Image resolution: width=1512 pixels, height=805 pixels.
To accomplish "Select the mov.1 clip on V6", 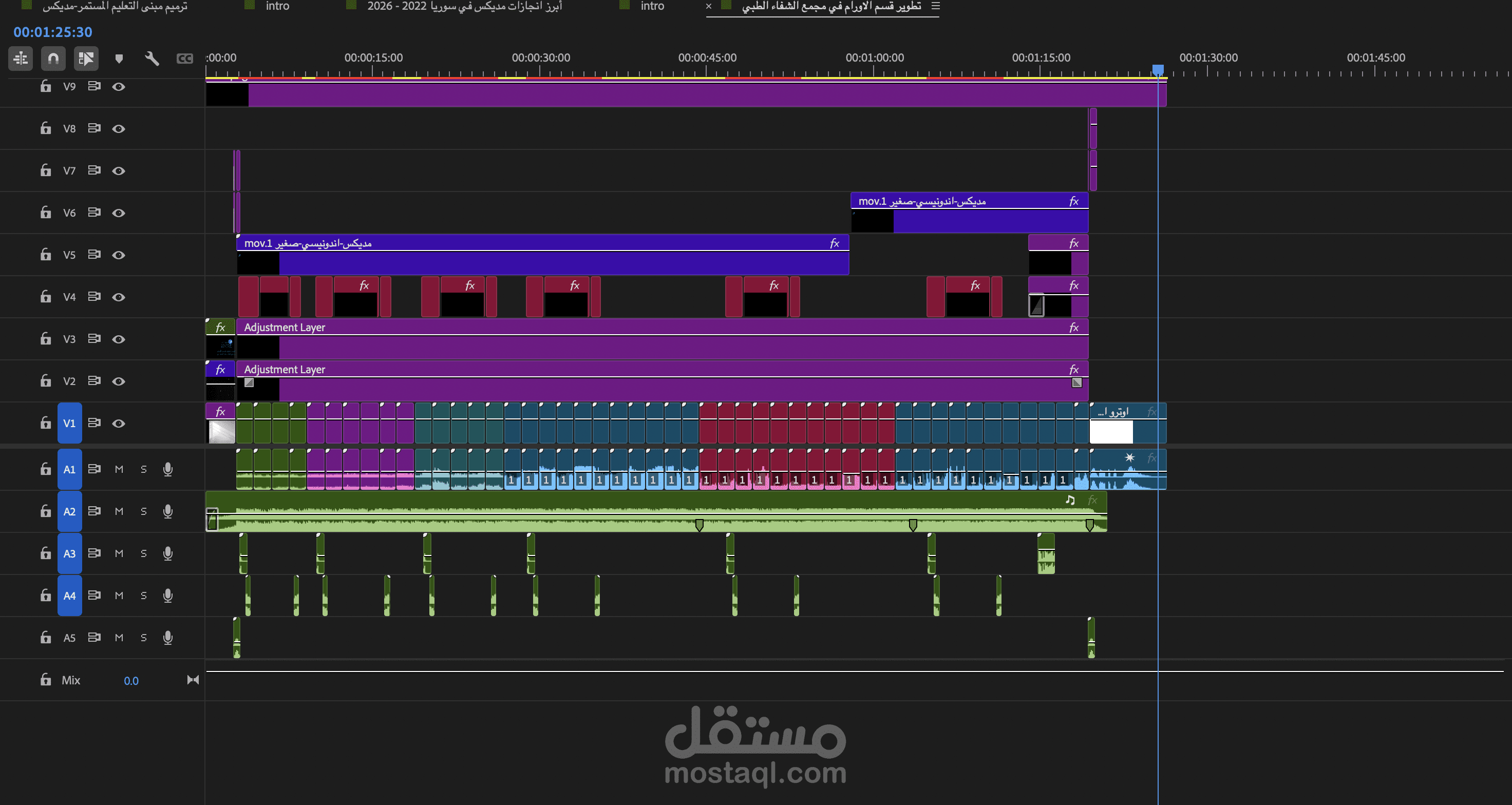I will [x=970, y=213].
